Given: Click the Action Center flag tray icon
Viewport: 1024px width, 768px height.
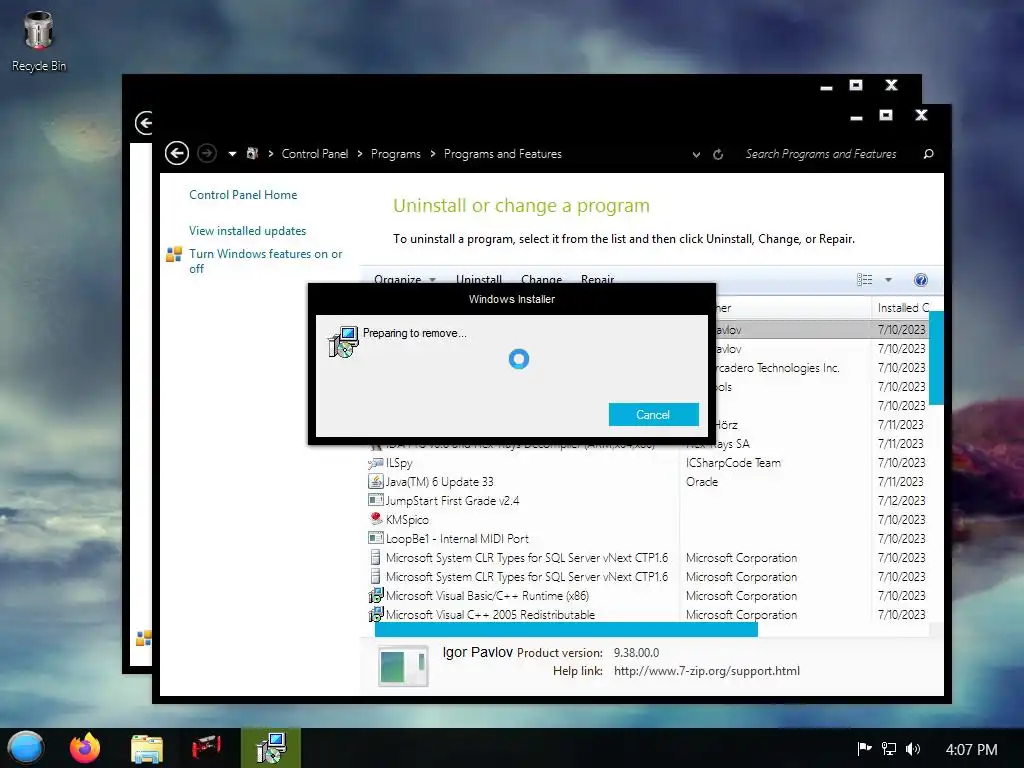Looking at the screenshot, I should 864,749.
